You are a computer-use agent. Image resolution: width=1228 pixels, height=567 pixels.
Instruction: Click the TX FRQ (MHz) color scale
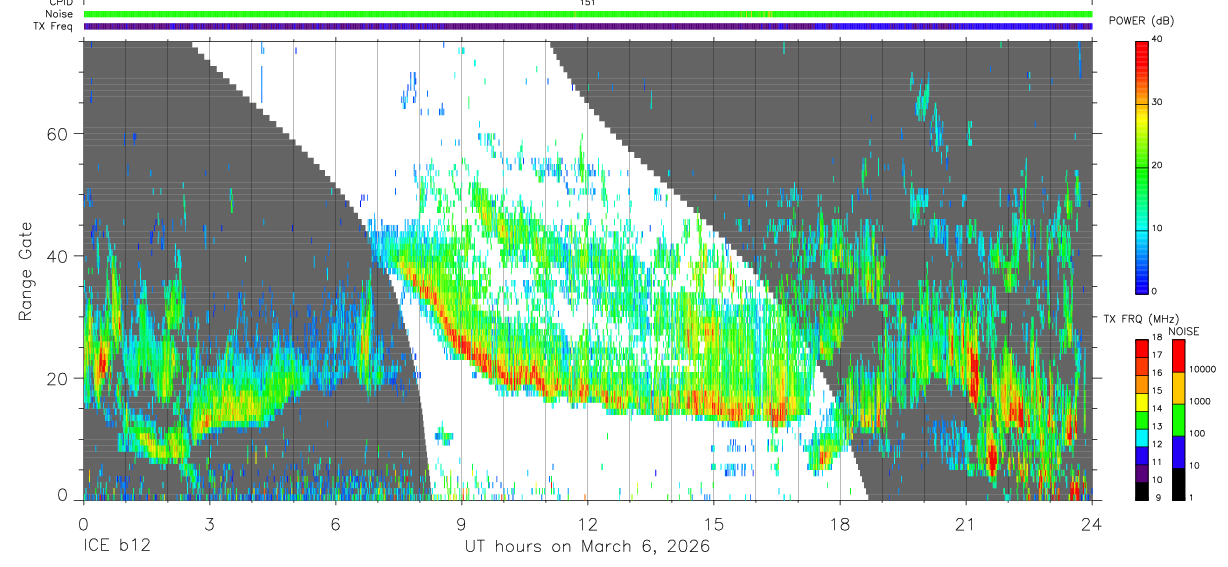1142,420
